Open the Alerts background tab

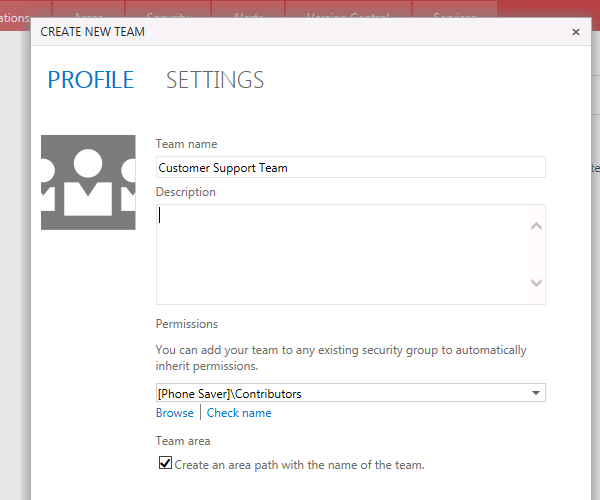(248, 9)
